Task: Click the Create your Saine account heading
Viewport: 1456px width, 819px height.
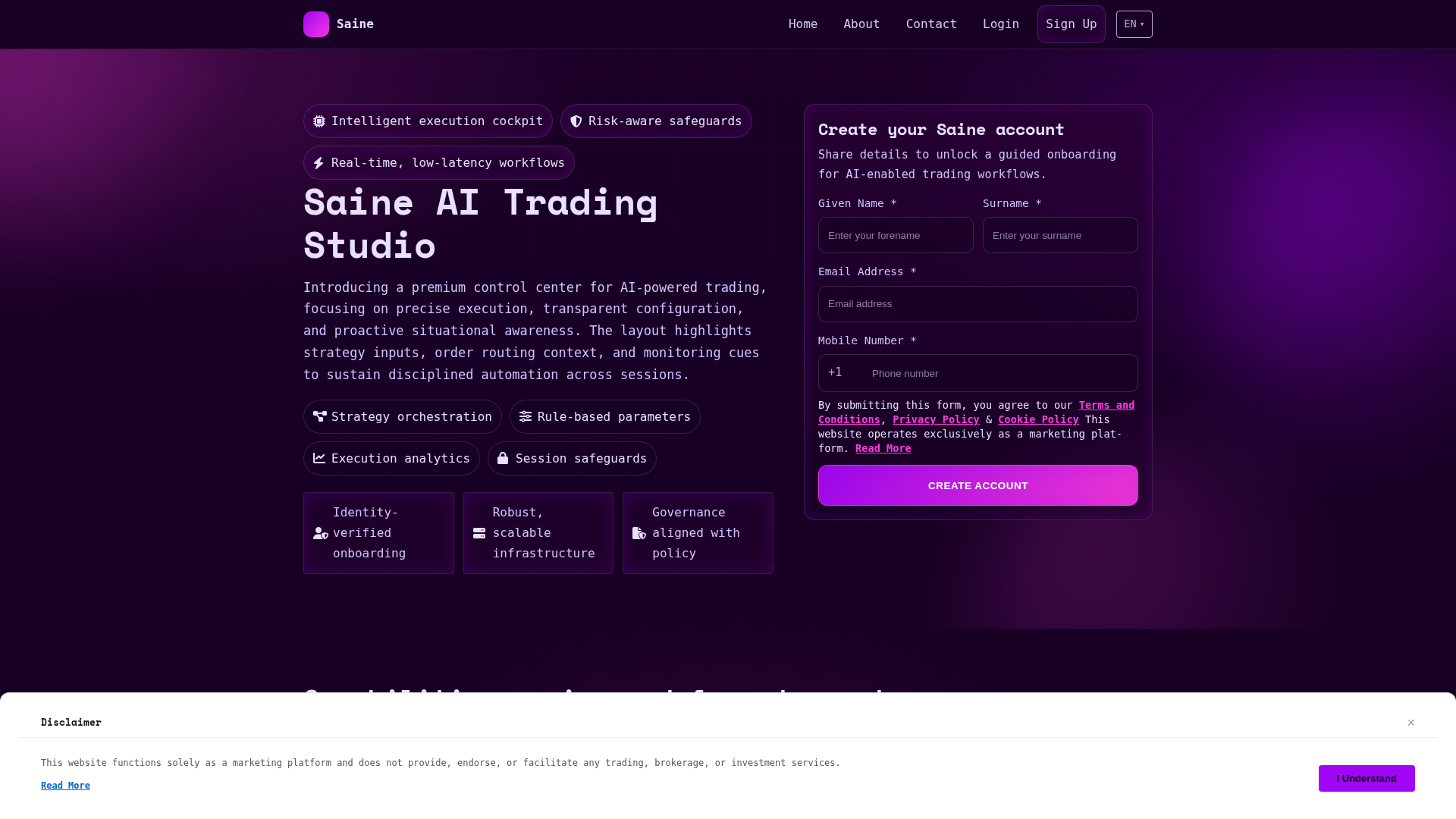Action: coord(941,130)
